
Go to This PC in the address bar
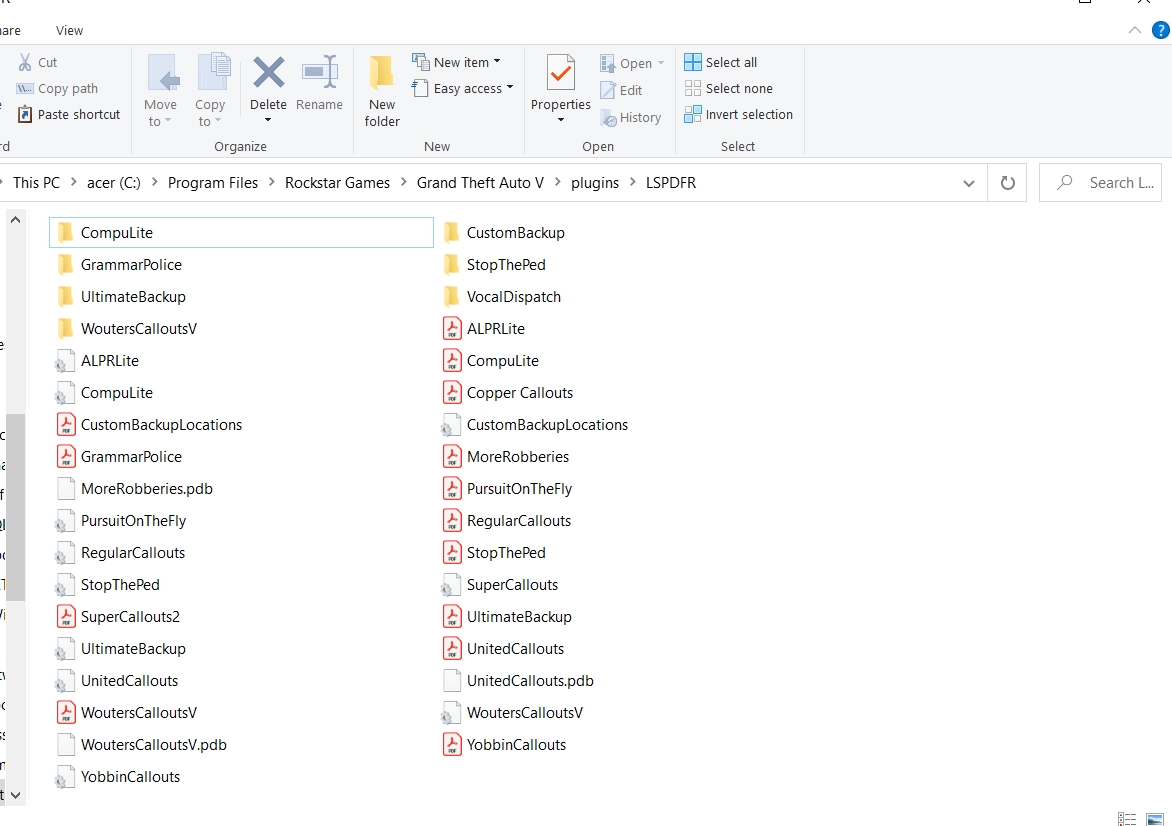pos(37,182)
